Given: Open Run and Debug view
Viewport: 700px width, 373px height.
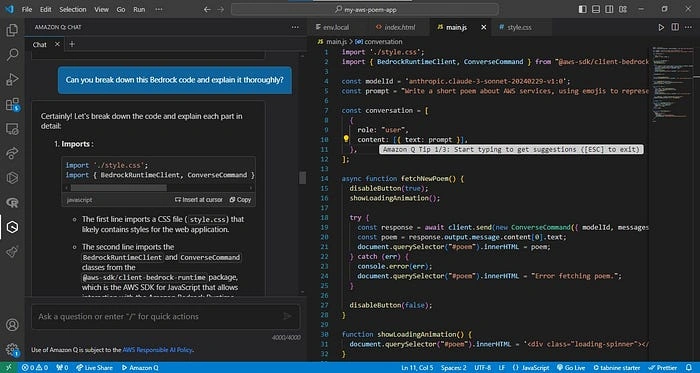Looking at the screenshot, I should click(12, 80).
